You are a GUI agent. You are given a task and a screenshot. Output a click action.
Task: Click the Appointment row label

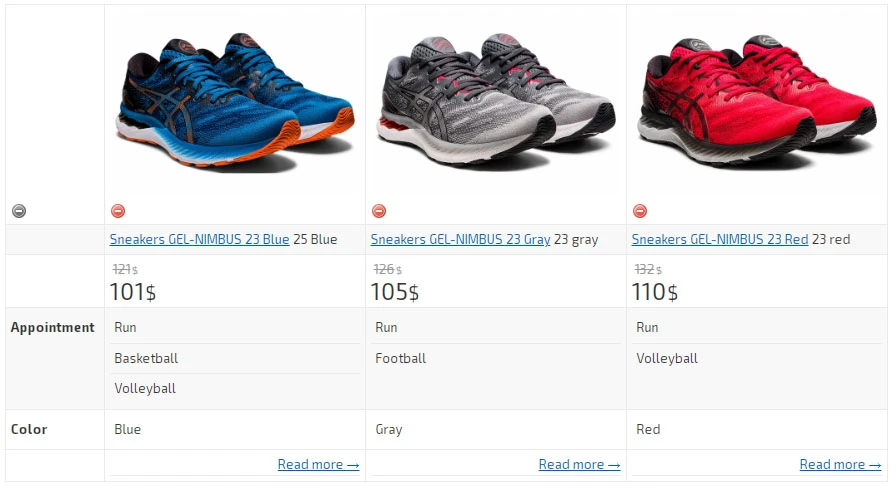tap(53, 327)
